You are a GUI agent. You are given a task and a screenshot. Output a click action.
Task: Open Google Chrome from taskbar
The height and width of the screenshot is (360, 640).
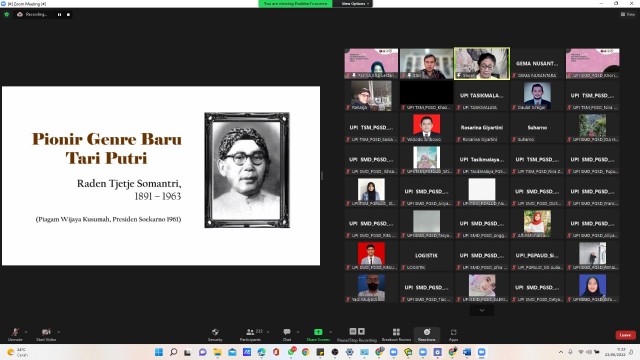pos(305,352)
